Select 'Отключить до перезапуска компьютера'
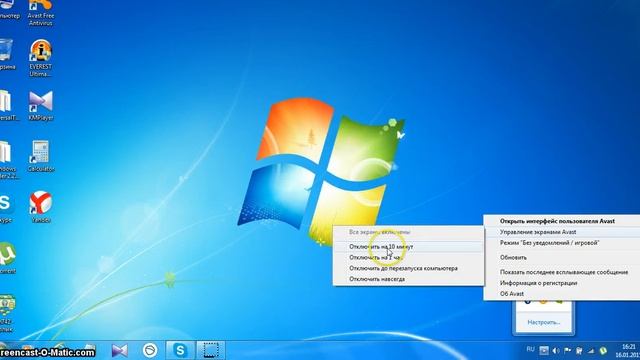This screenshot has width=640, height=360. click(x=408, y=268)
